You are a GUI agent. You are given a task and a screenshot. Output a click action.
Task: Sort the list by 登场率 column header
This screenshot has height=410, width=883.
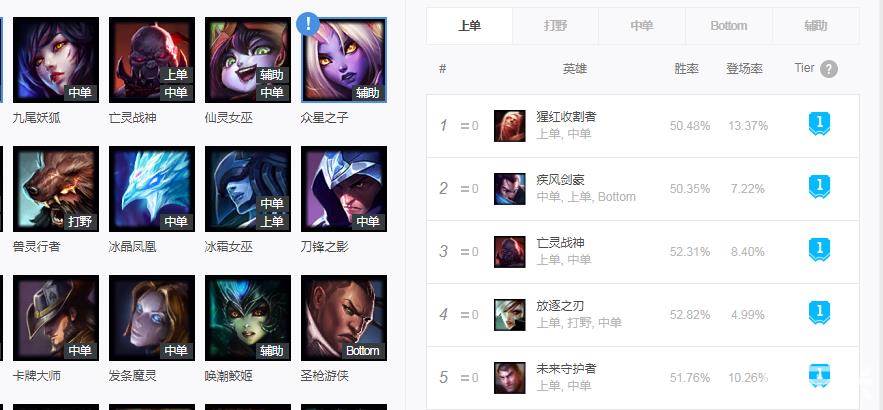tap(744, 69)
